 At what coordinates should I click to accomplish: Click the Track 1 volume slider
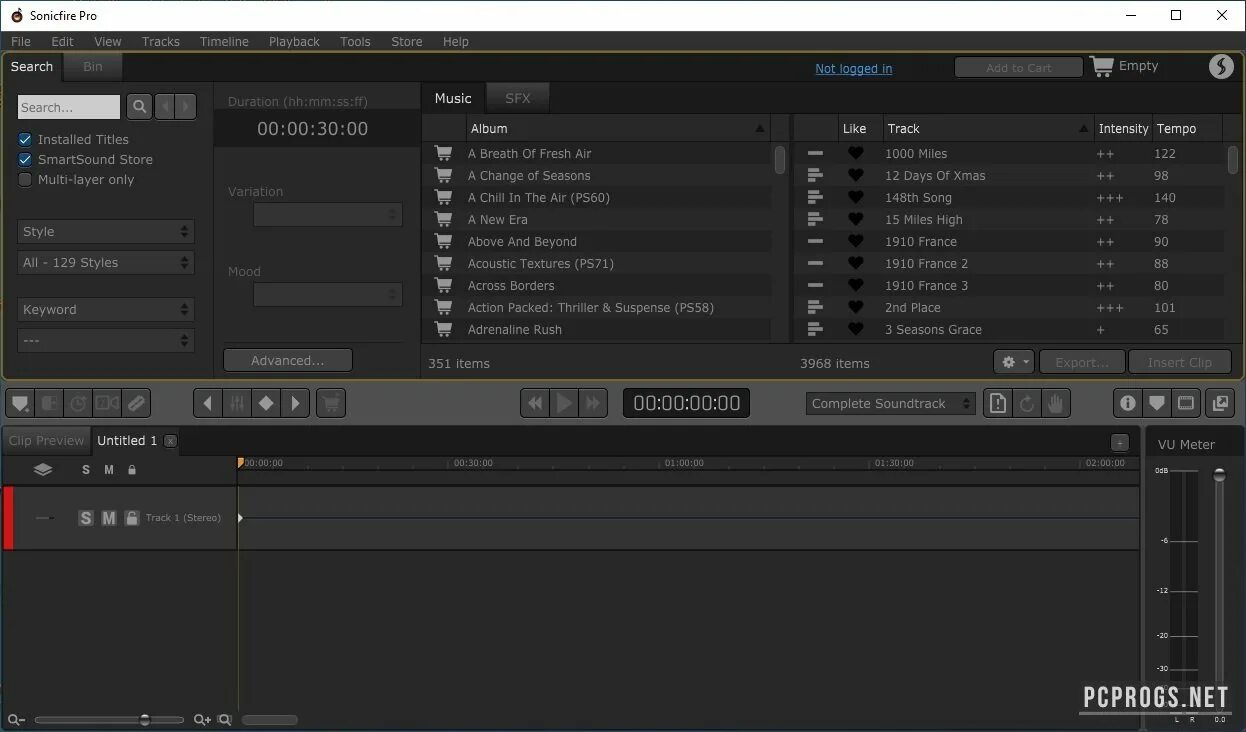coord(45,518)
